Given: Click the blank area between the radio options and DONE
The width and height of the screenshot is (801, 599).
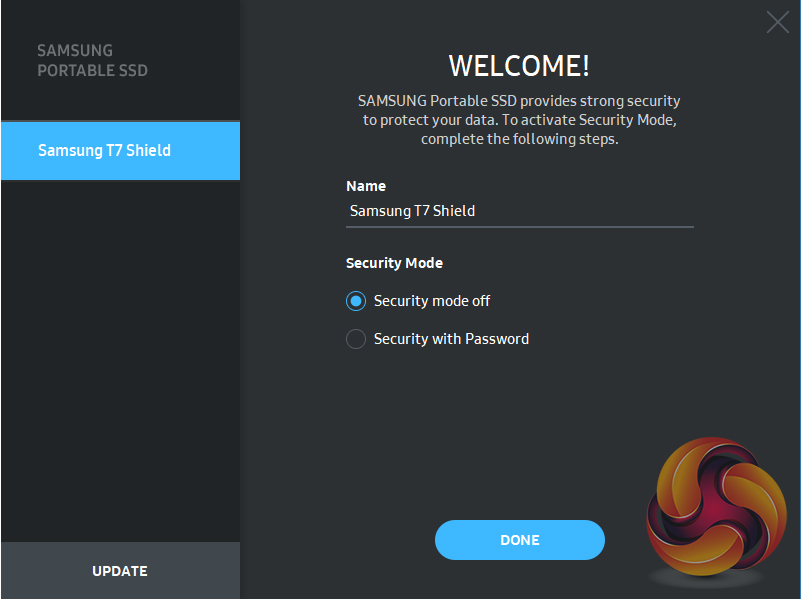Looking at the screenshot, I should [519, 430].
